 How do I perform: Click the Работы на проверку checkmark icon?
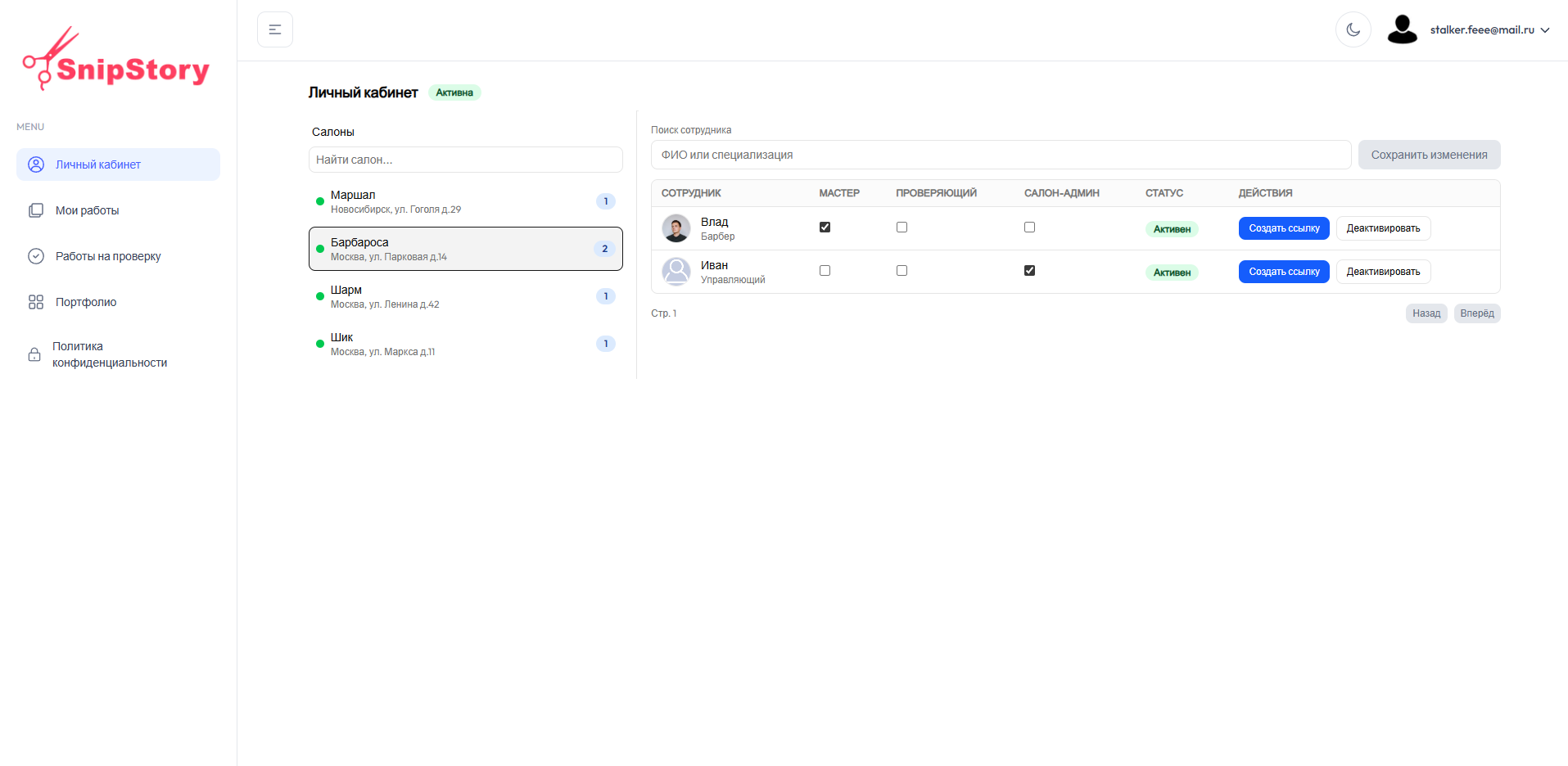(x=36, y=256)
